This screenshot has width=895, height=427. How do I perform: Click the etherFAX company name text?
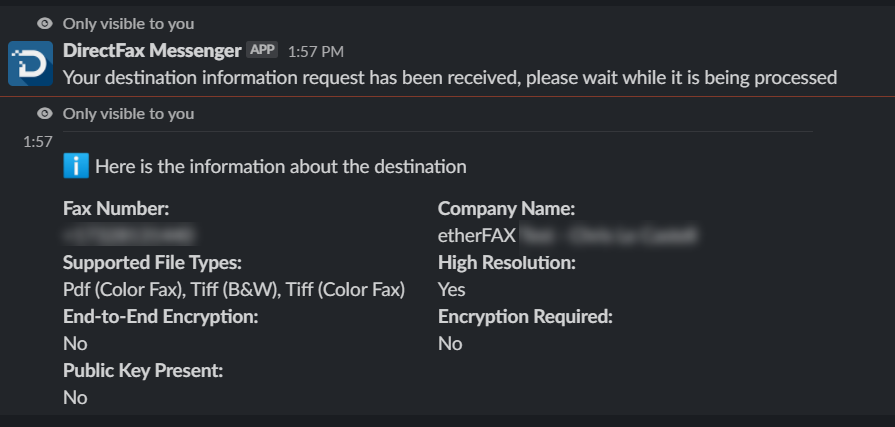(x=477, y=236)
